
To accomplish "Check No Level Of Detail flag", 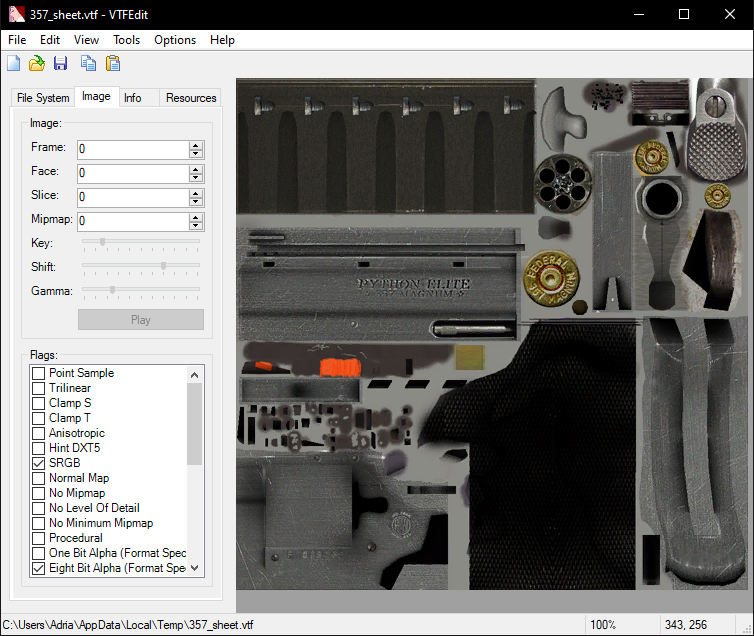I will coord(38,508).
